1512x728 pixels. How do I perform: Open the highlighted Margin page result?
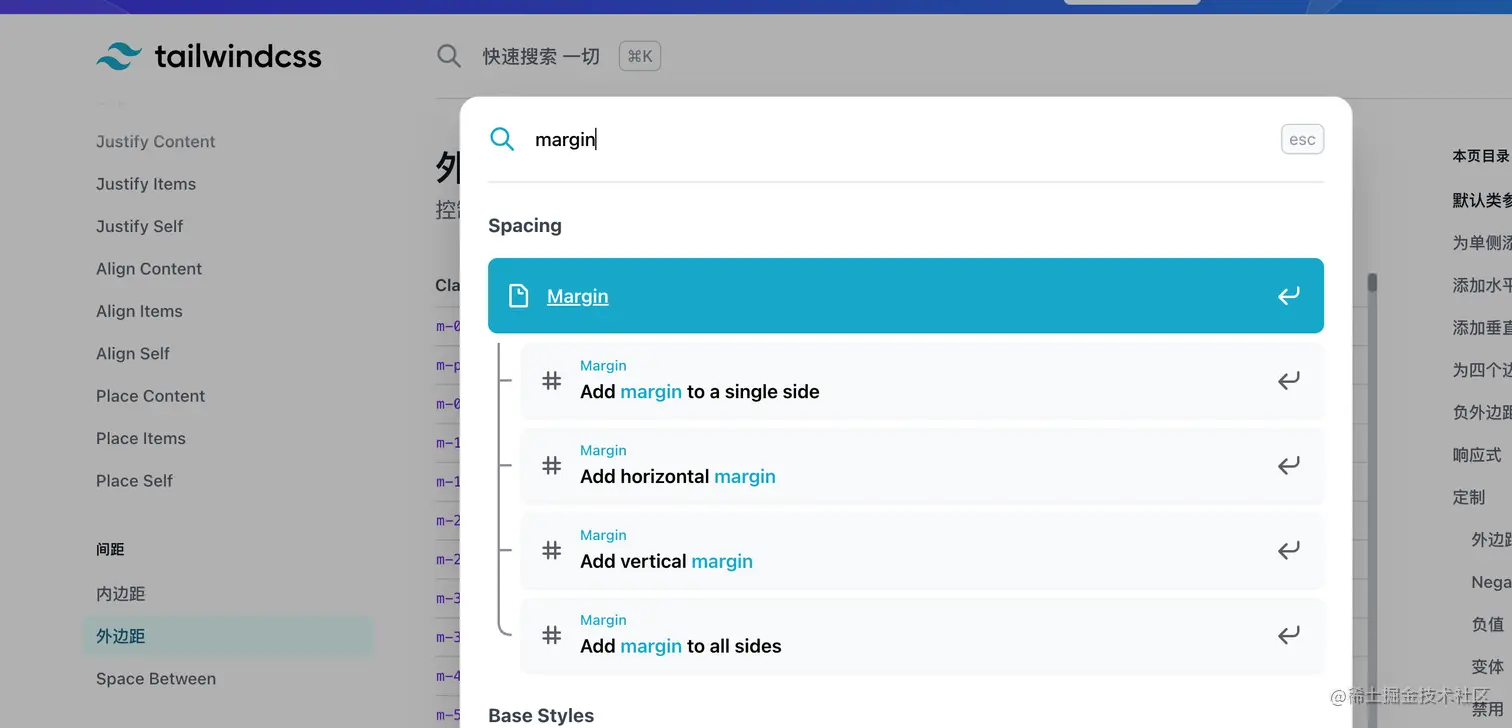[906, 296]
